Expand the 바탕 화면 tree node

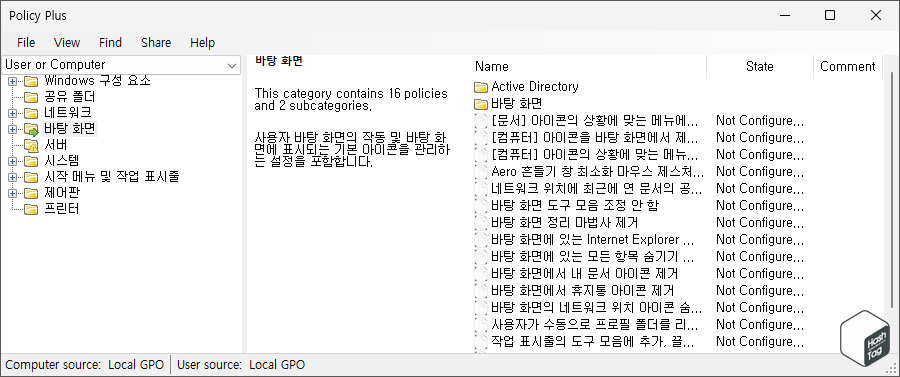(12, 129)
